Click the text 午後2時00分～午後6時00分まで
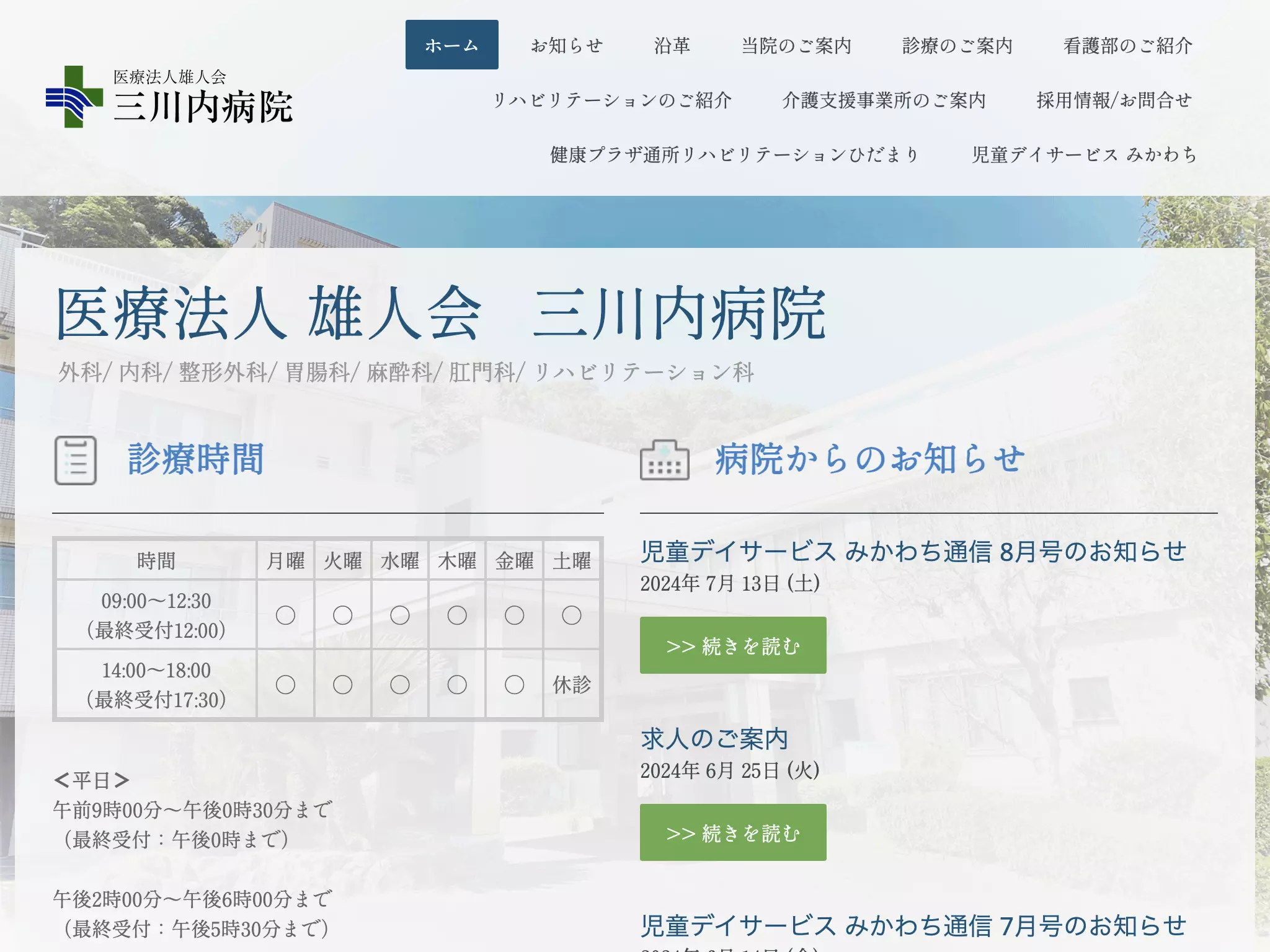 tap(193, 899)
